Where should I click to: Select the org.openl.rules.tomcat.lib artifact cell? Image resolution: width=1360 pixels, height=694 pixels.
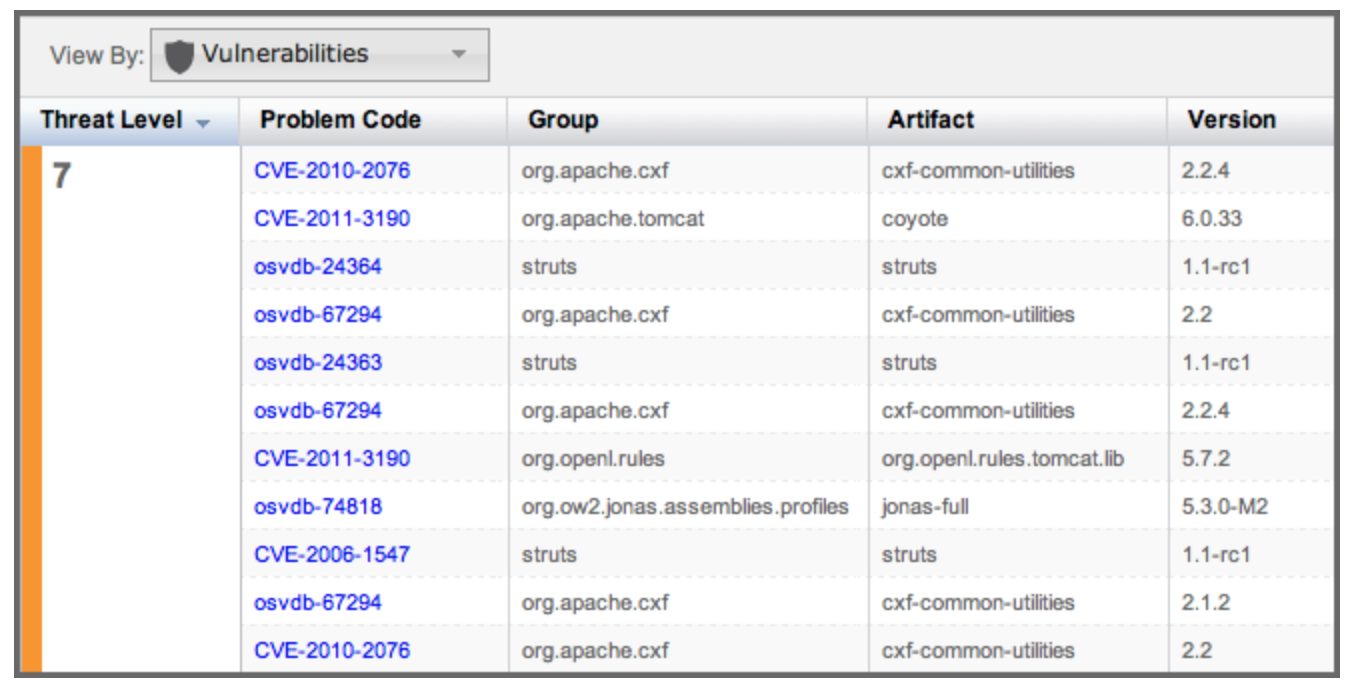coord(1002,459)
